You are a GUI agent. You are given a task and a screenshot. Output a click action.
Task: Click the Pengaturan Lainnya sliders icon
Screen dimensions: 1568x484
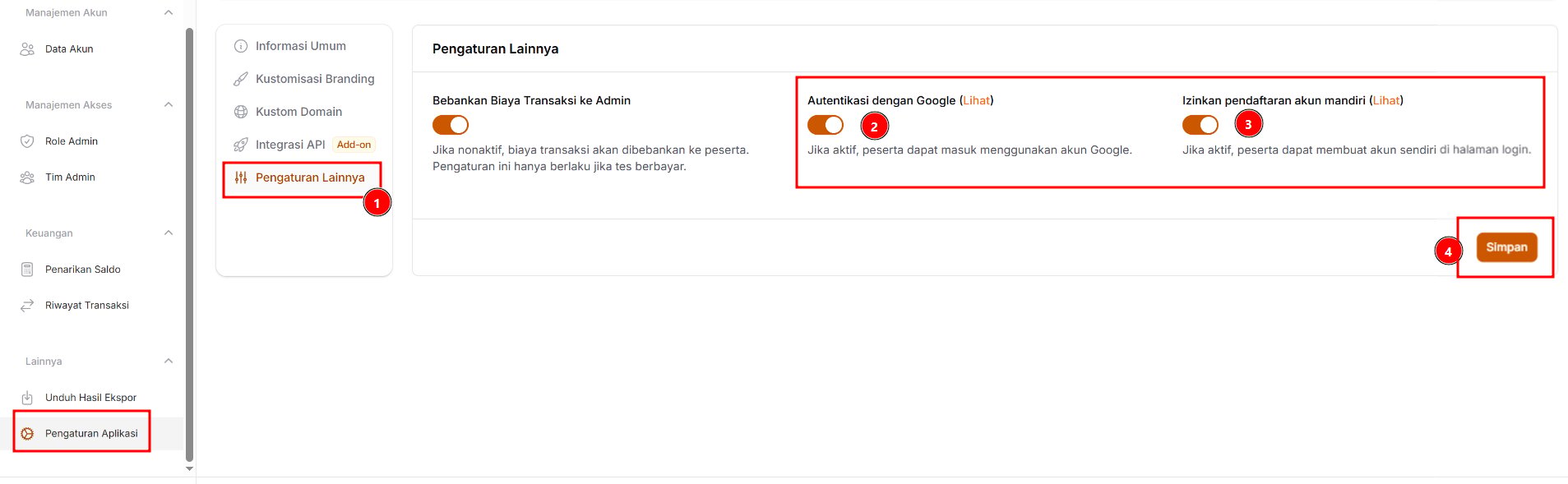[241, 177]
